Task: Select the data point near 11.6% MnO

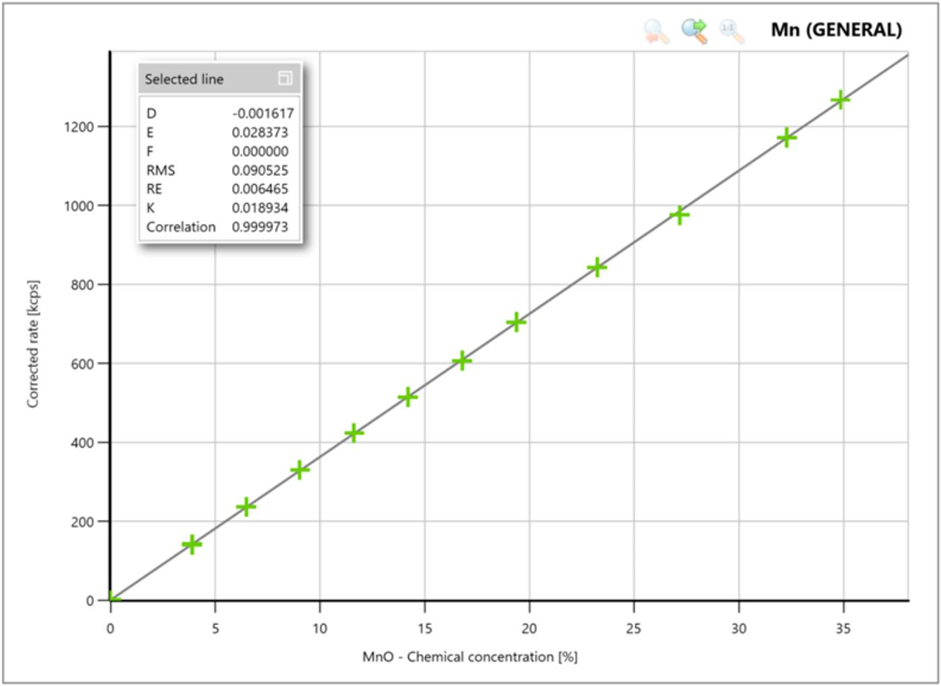Action: tap(353, 433)
